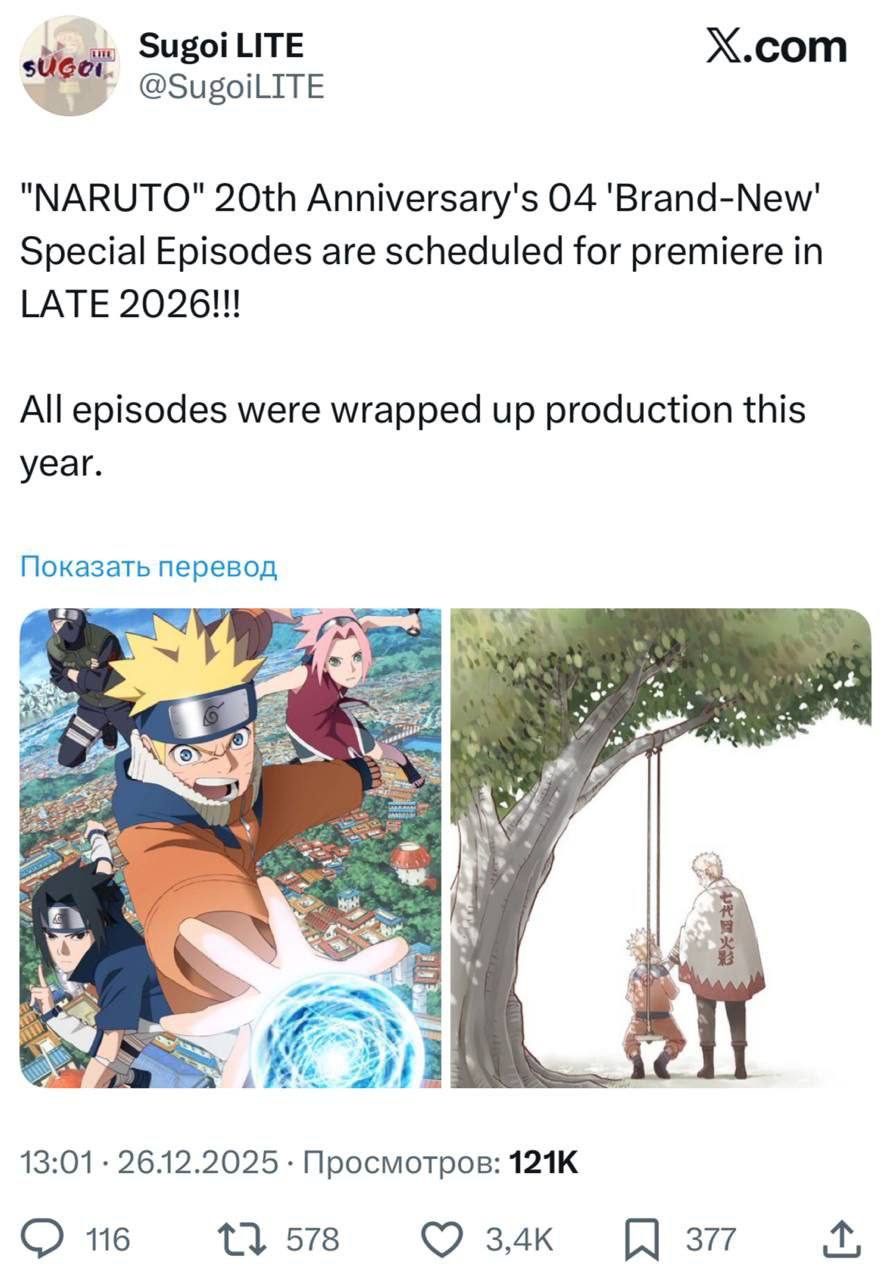Image resolution: width=891 pixels, height=1280 pixels.
Task: Like the tweet with heart icon
Action: [441, 1240]
